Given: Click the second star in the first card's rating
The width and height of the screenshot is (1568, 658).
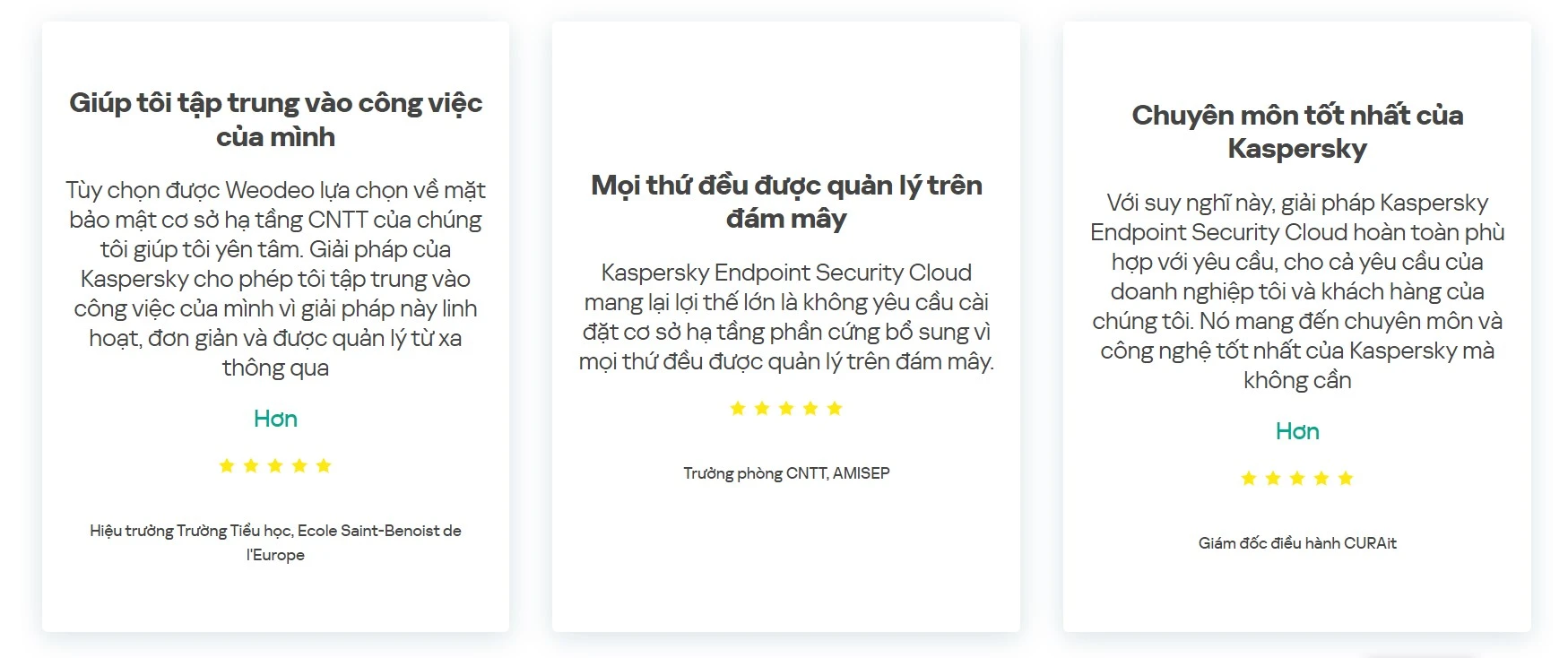Looking at the screenshot, I should pos(252,465).
